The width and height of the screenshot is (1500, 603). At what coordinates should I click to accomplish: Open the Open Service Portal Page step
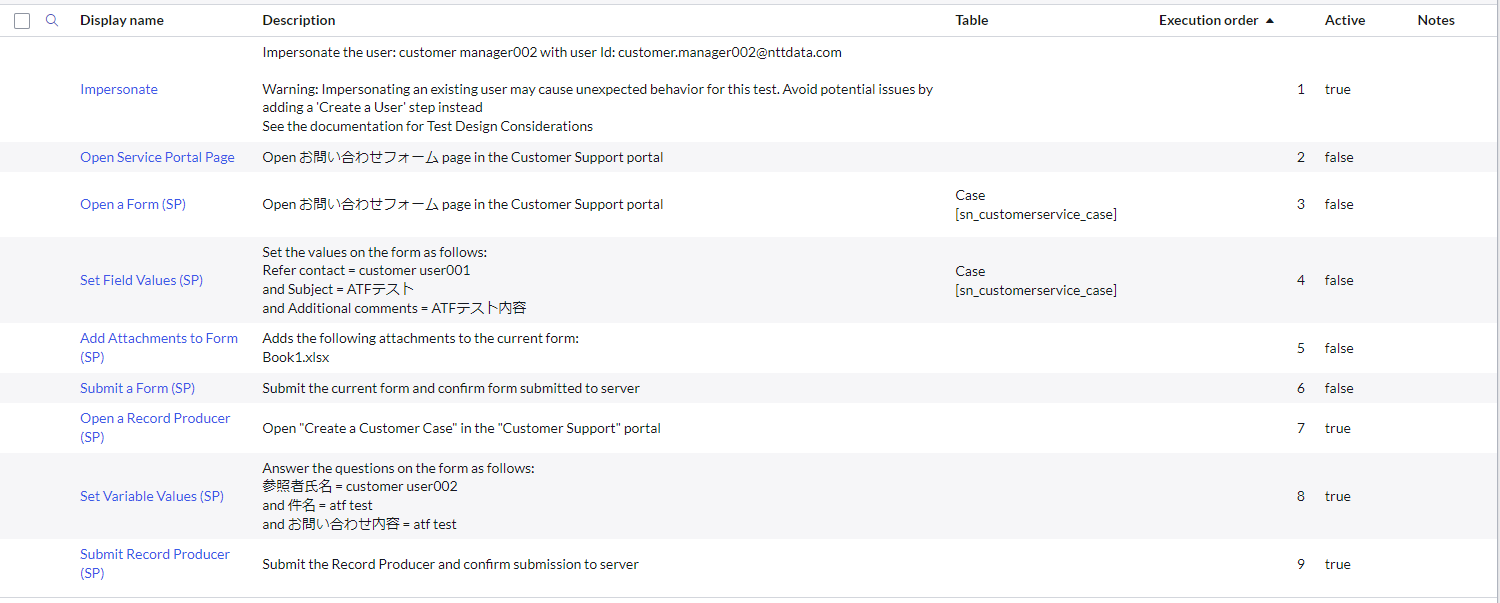(157, 157)
